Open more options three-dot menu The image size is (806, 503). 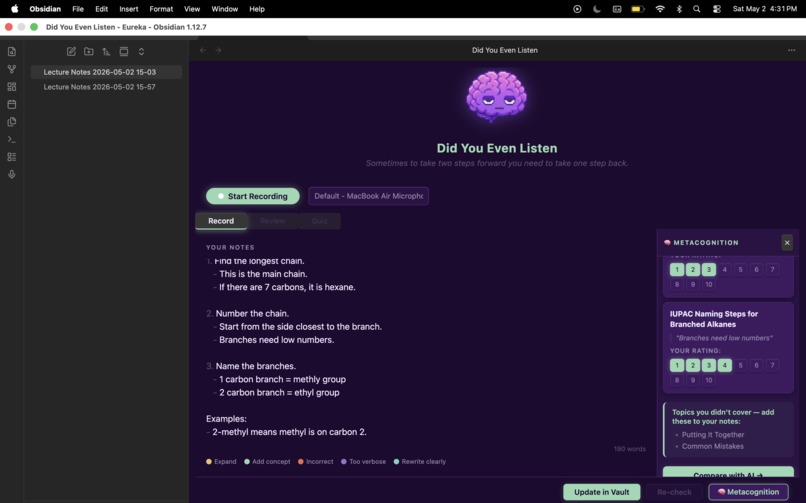pos(792,50)
